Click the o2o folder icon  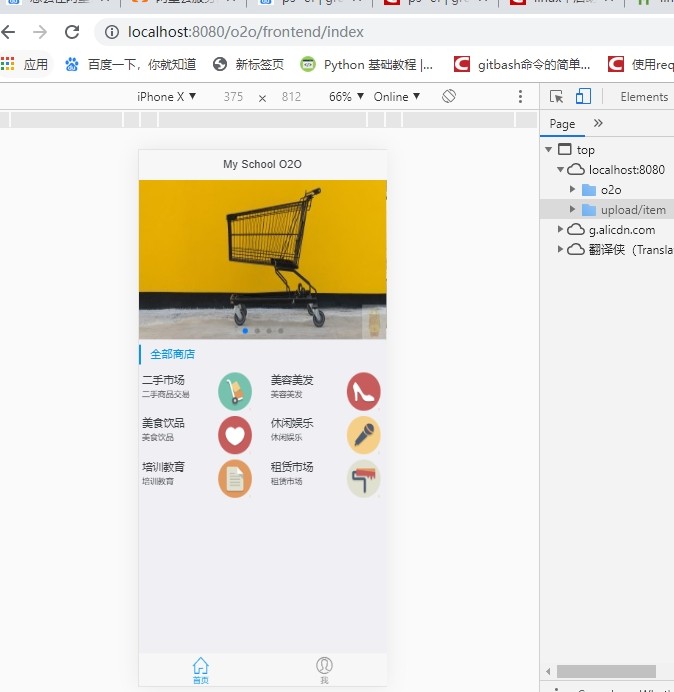click(x=589, y=190)
